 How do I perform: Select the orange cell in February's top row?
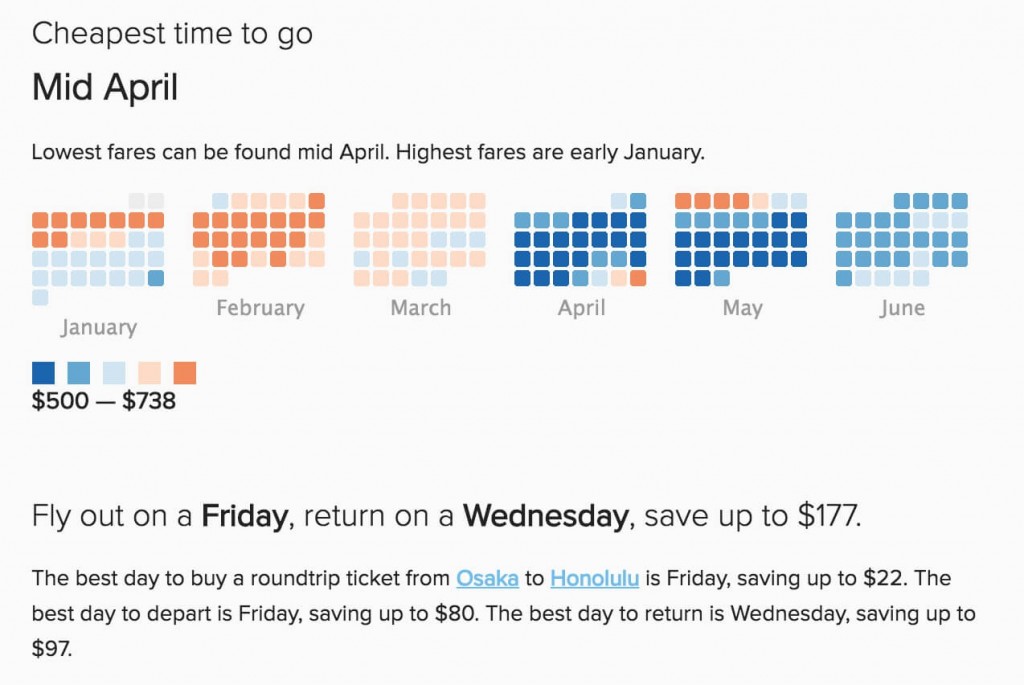coord(317,200)
